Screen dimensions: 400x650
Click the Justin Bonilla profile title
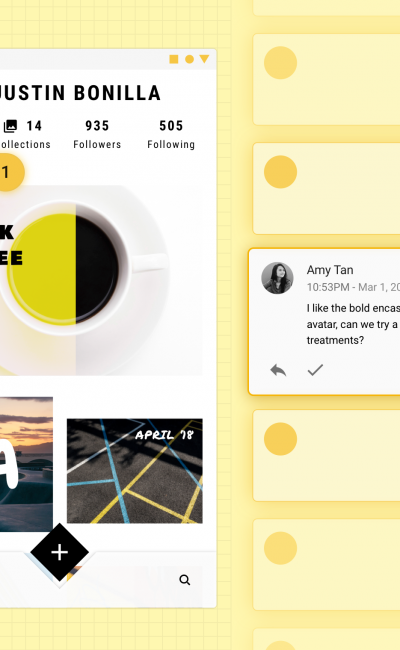80,93
